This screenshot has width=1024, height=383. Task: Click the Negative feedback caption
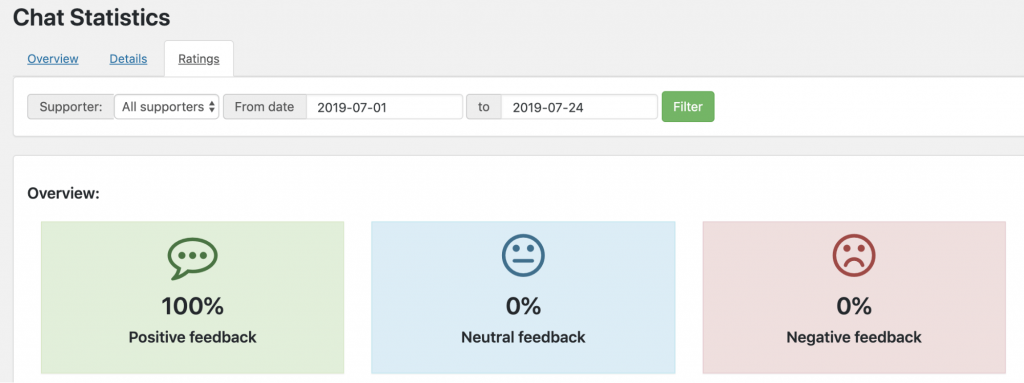tap(854, 337)
